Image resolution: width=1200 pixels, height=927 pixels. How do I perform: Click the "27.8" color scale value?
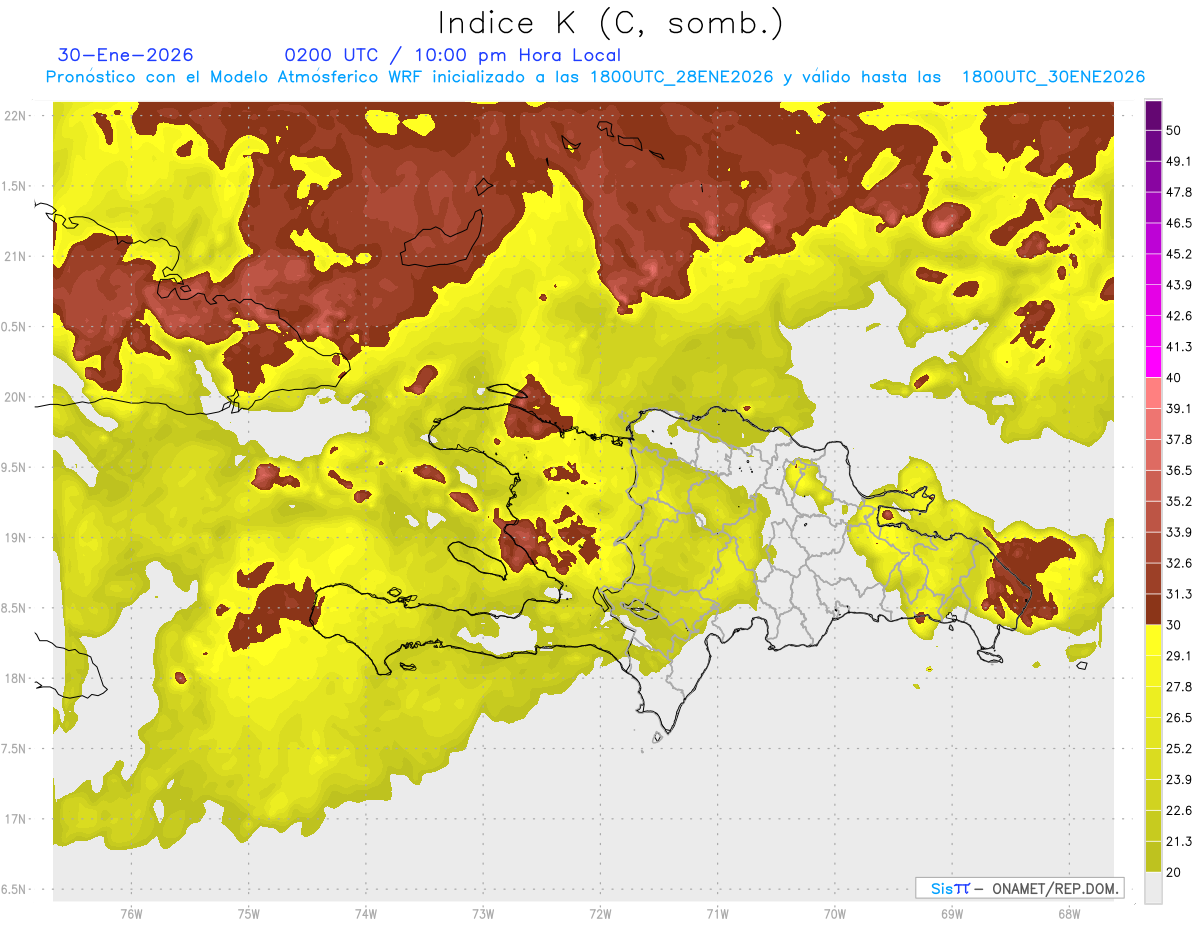point(1179,687)
